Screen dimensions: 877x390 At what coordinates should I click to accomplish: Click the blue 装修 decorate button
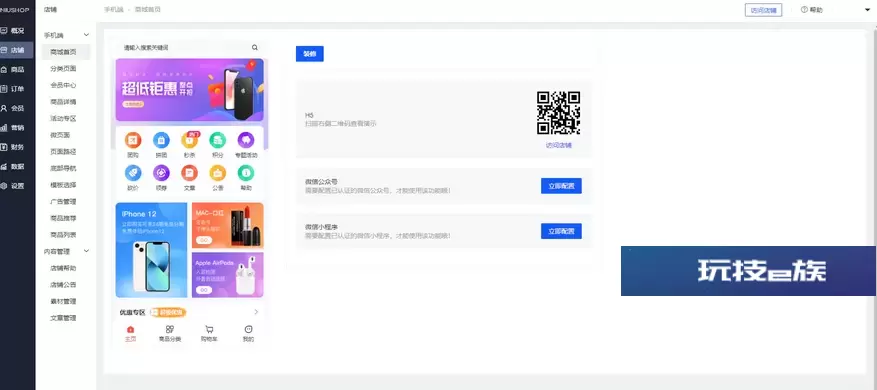(x=310, y=54)
